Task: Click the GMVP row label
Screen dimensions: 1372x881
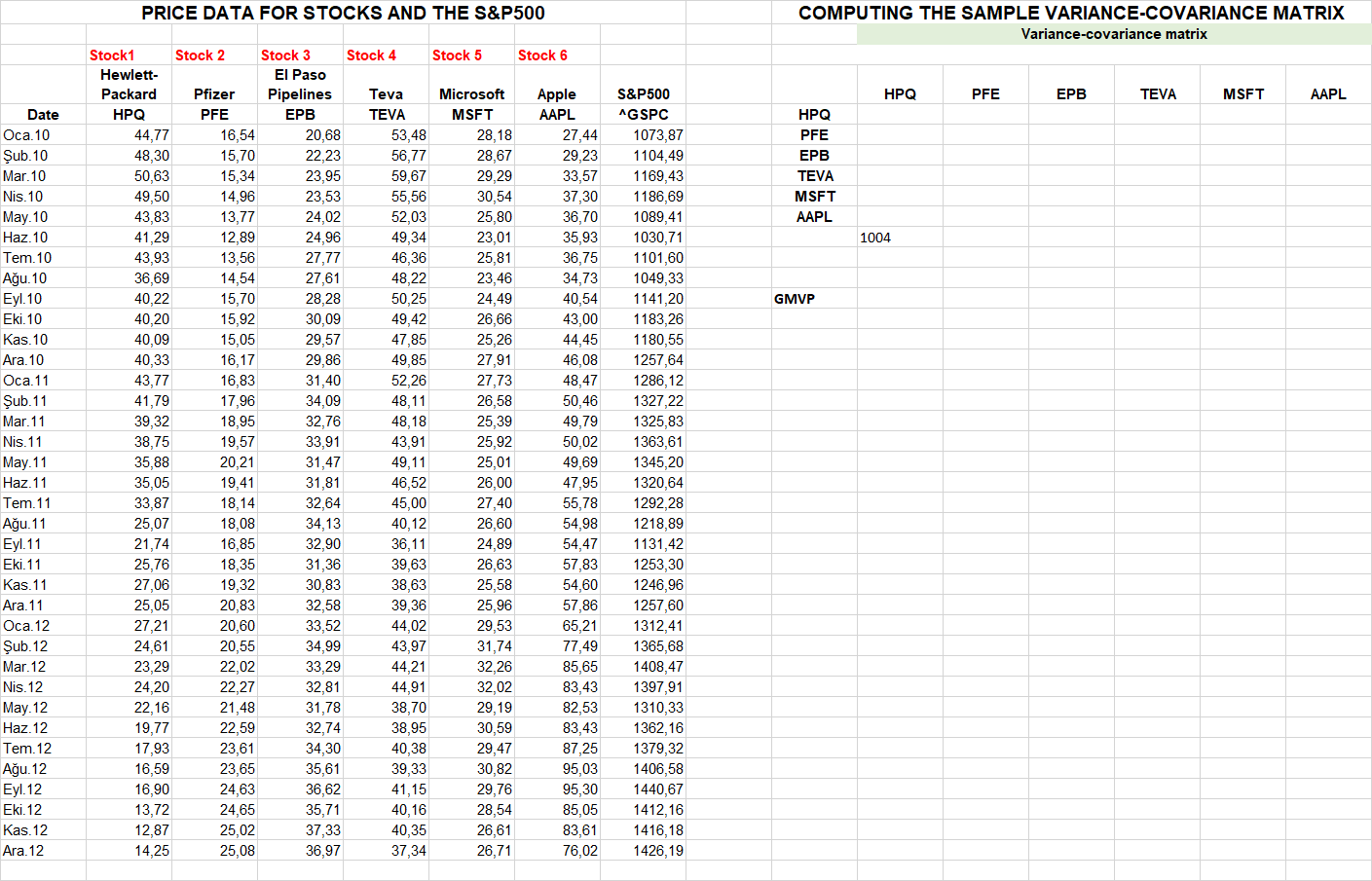Action: [793, 298]
